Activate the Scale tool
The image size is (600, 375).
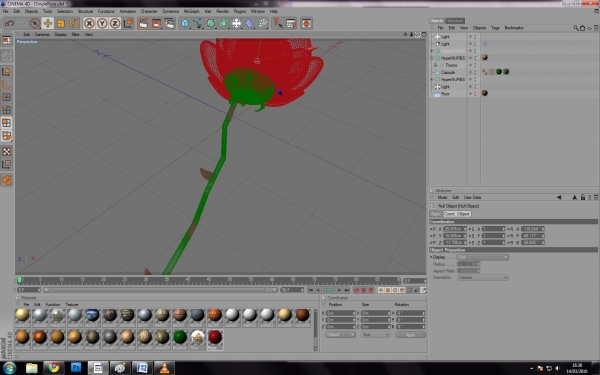coord(60,23)
